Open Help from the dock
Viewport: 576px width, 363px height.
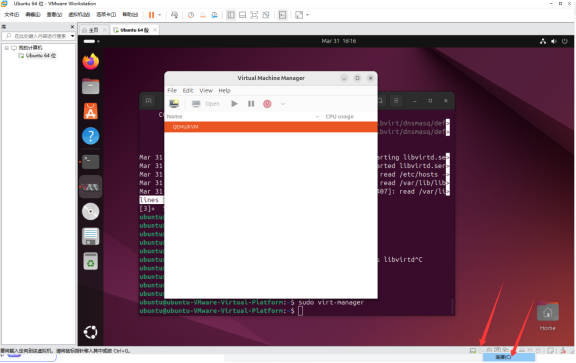pos(91,136)
